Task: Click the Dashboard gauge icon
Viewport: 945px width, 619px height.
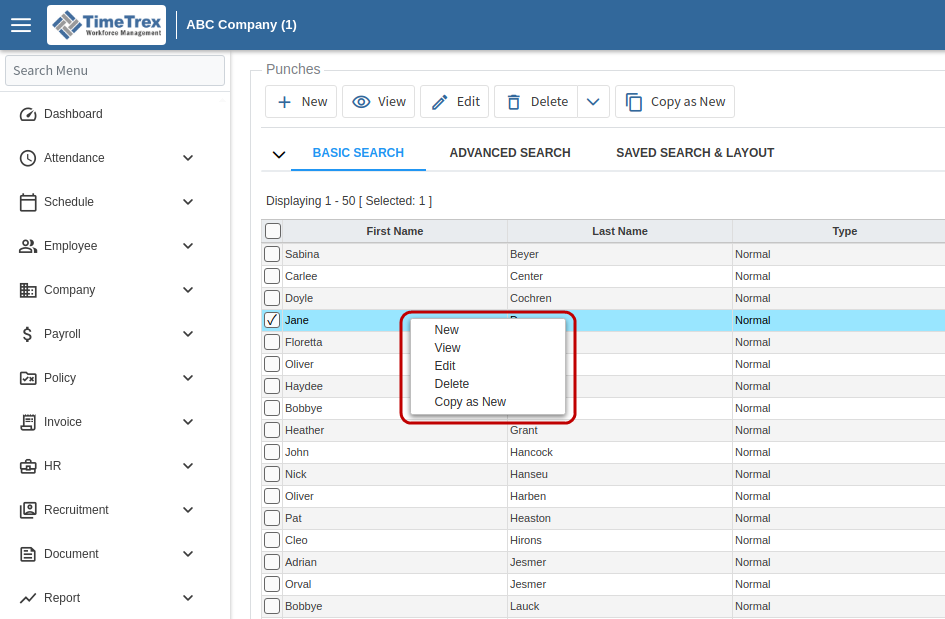Action: point(28,114)
